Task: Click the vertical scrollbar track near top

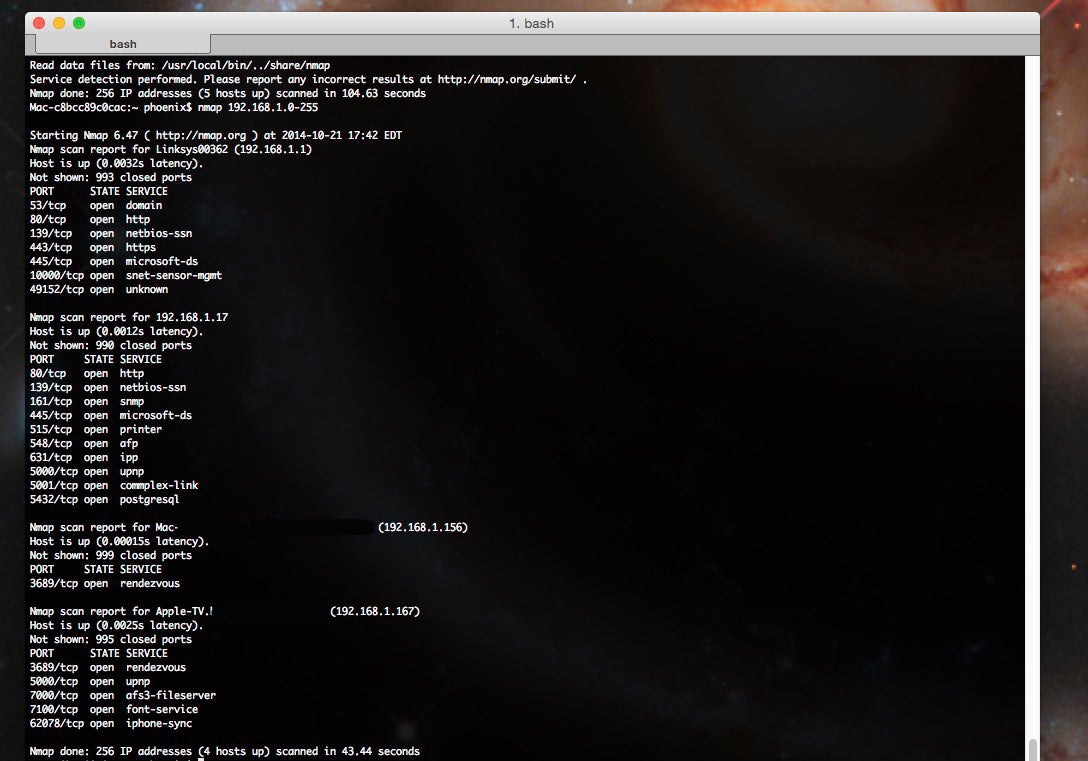Action: pyautogui.click(x=1032, y=139)
